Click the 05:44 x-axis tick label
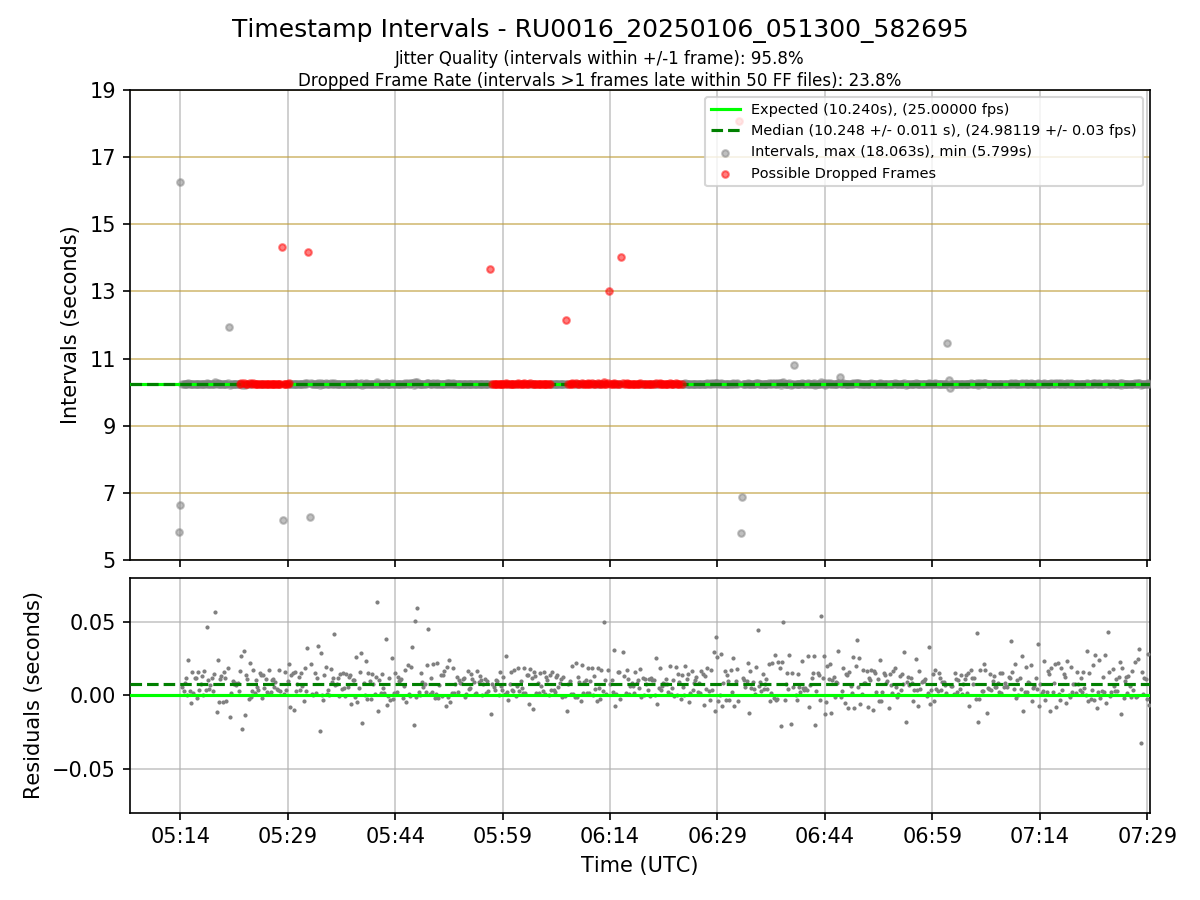The image size is (1200, 900). coord(395,835)
